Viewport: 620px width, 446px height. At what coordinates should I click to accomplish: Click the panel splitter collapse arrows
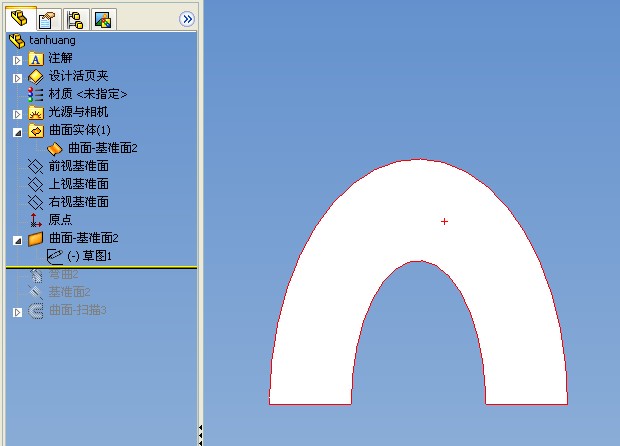click(x=200, y=435)
